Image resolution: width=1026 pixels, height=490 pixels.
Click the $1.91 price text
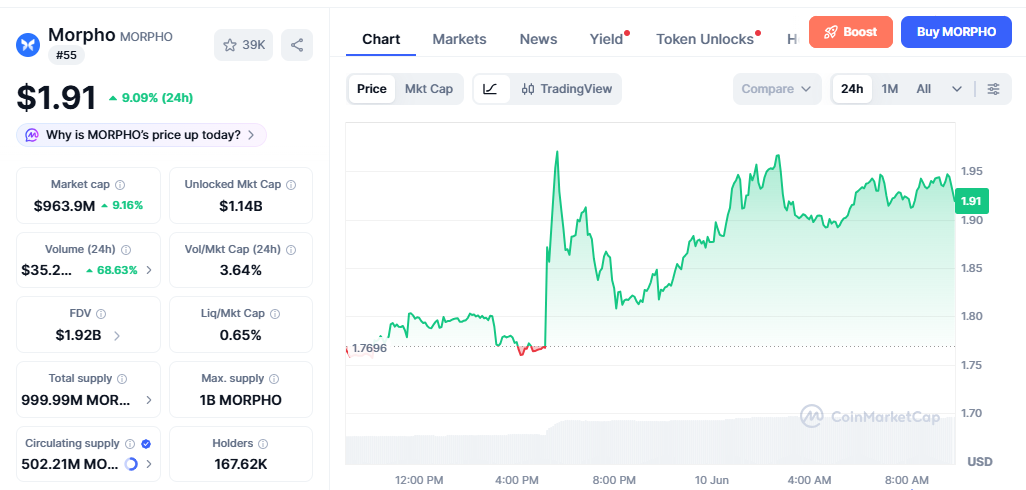(x=56, y=97)
